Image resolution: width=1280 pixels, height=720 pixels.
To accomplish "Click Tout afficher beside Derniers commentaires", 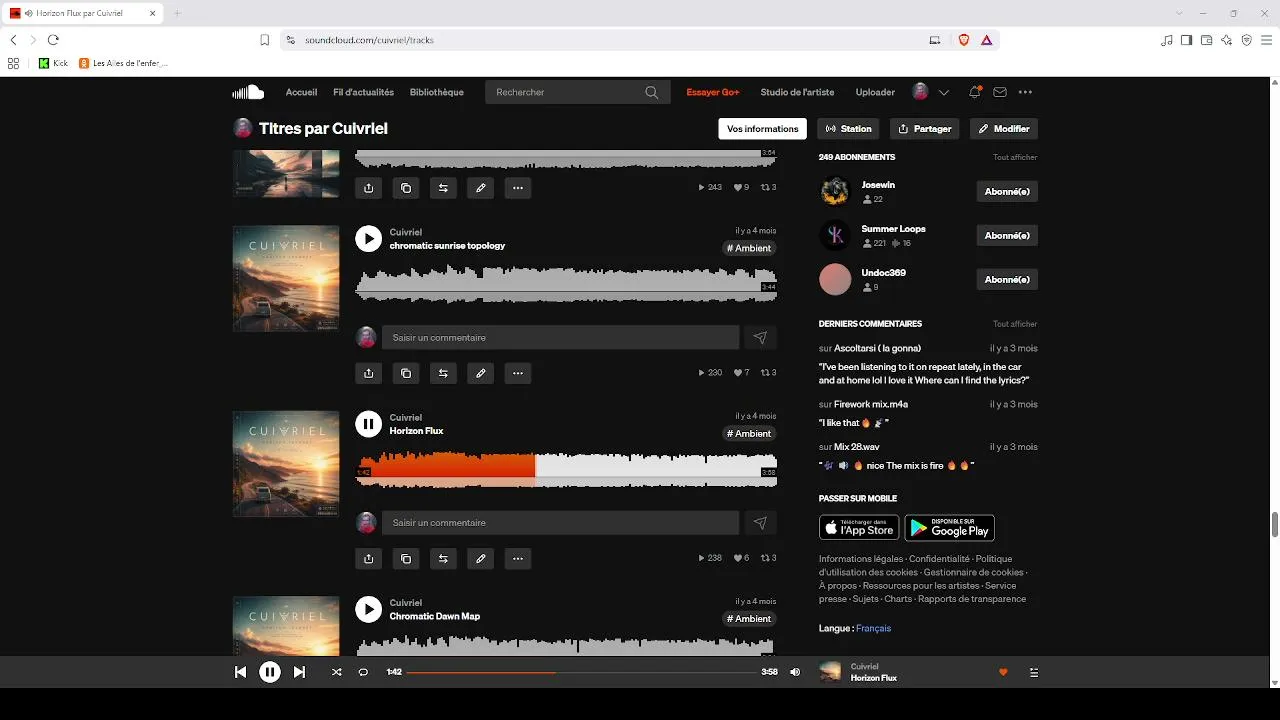I will tap(1015, 324).
